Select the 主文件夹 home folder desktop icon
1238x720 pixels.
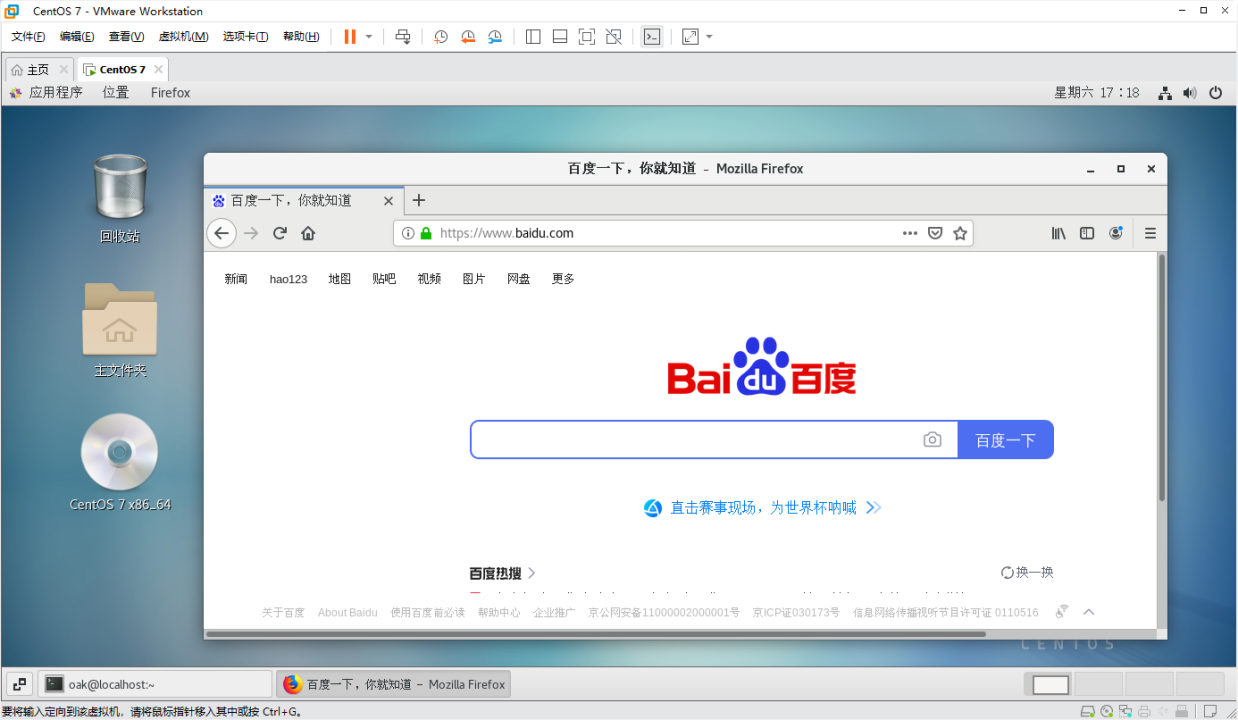coord(120,330)
